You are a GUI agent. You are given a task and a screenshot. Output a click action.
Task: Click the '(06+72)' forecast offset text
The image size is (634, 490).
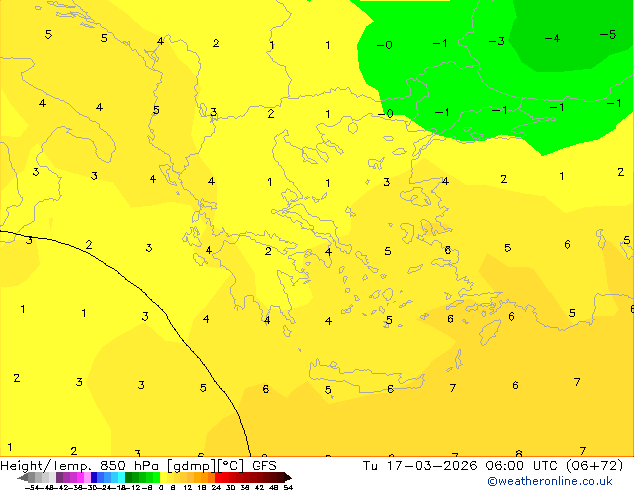coord(594,466)
